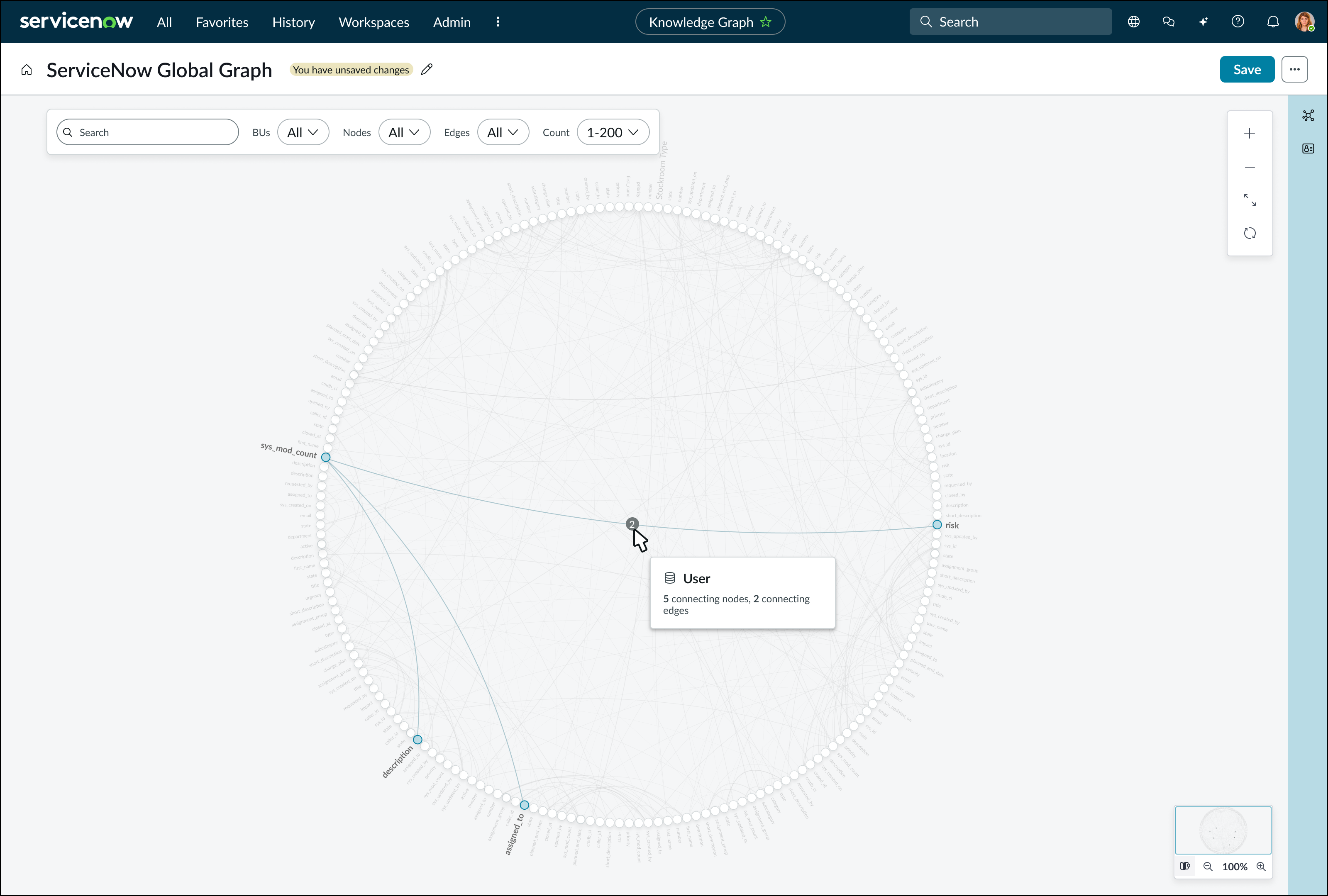Open the Admin menu

(x=452, y=22)
